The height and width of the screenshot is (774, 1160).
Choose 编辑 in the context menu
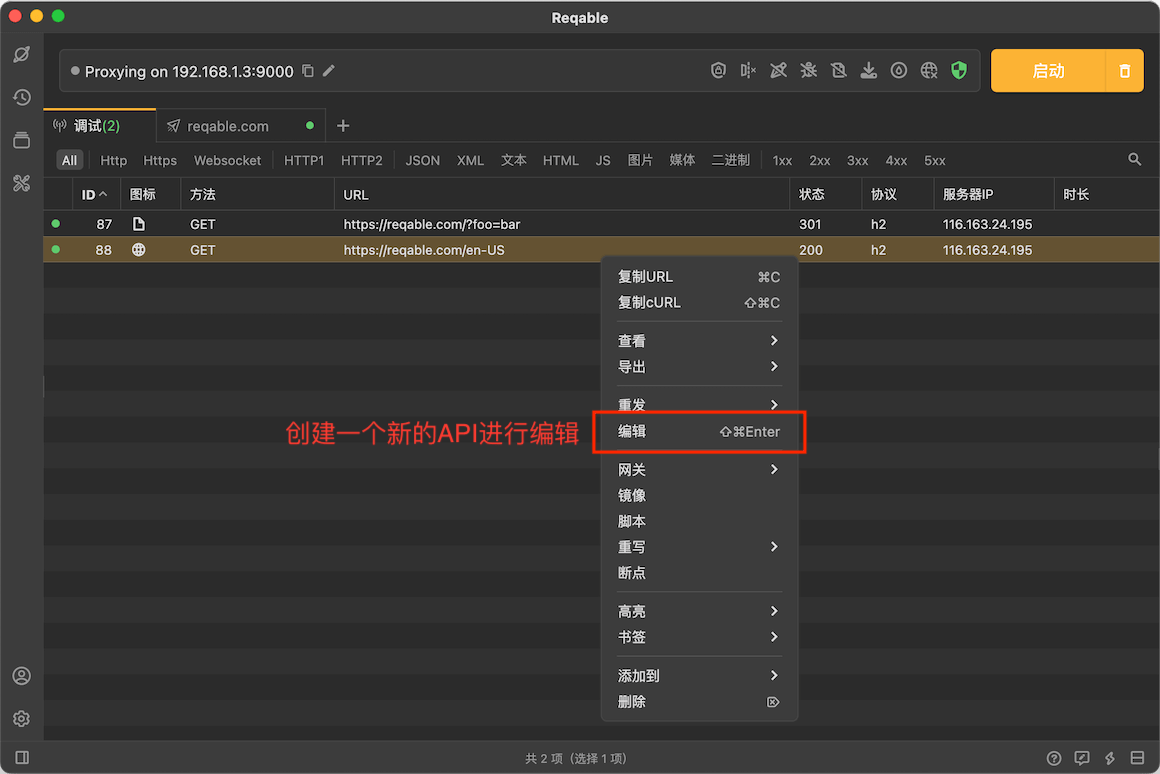(x=699, y=431)
